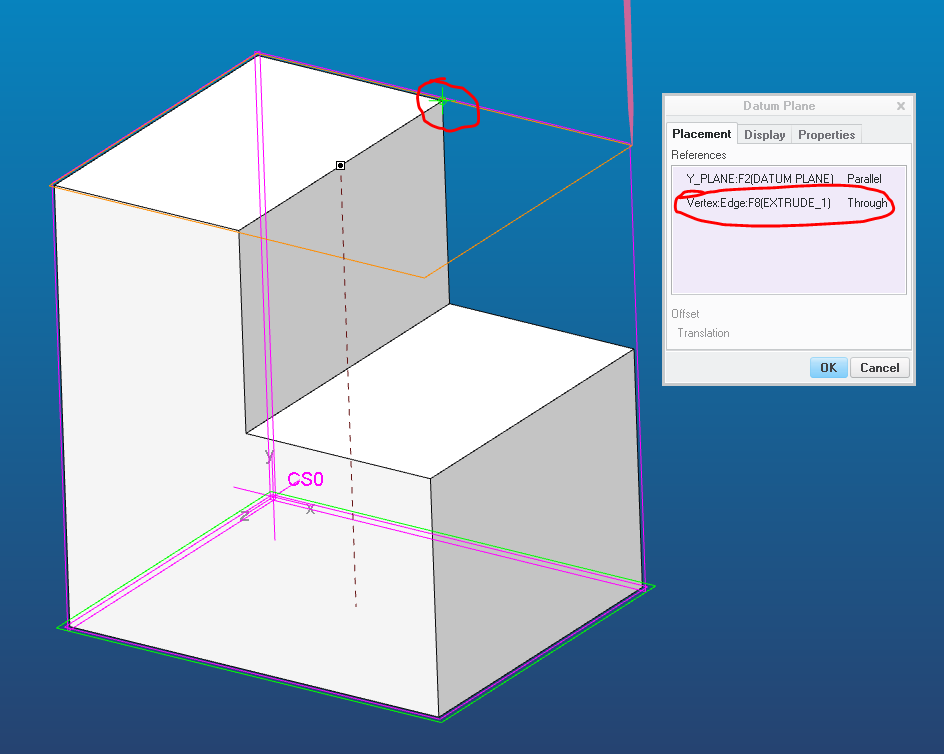This screenshot has height=754, width=944.
Task: Change the Parallel constraint type
Action: point(864,179)
